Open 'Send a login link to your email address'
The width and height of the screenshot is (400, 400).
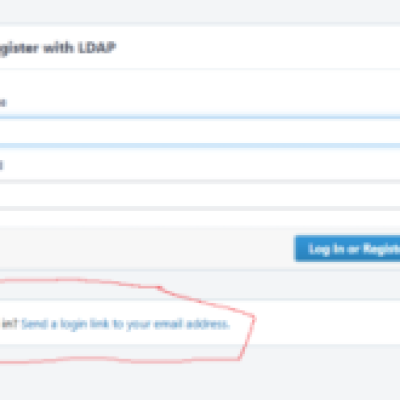pos(126,324)
